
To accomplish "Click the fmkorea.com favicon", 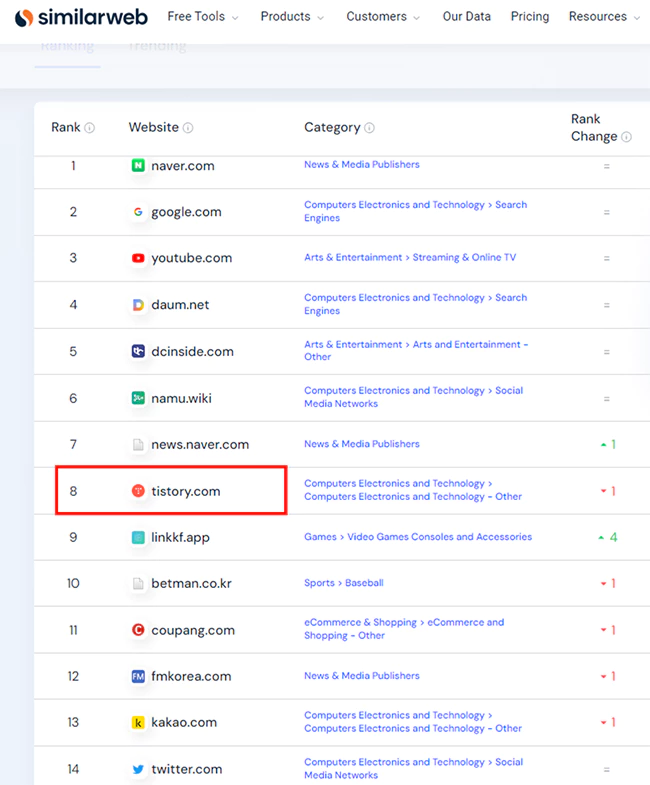I will (138, 676).
